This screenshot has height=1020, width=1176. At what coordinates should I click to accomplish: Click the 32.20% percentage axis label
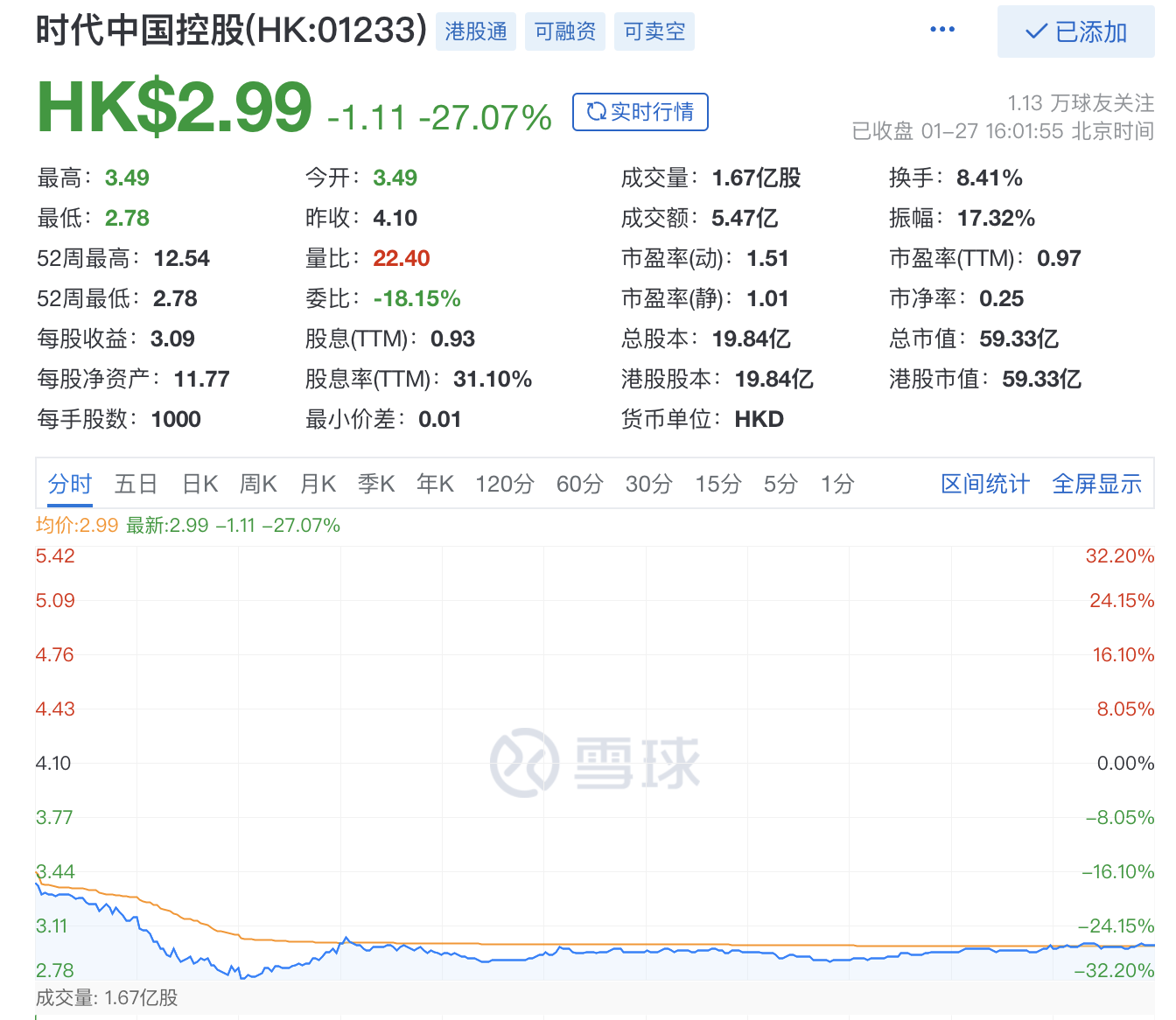[x=1120, y=556]
